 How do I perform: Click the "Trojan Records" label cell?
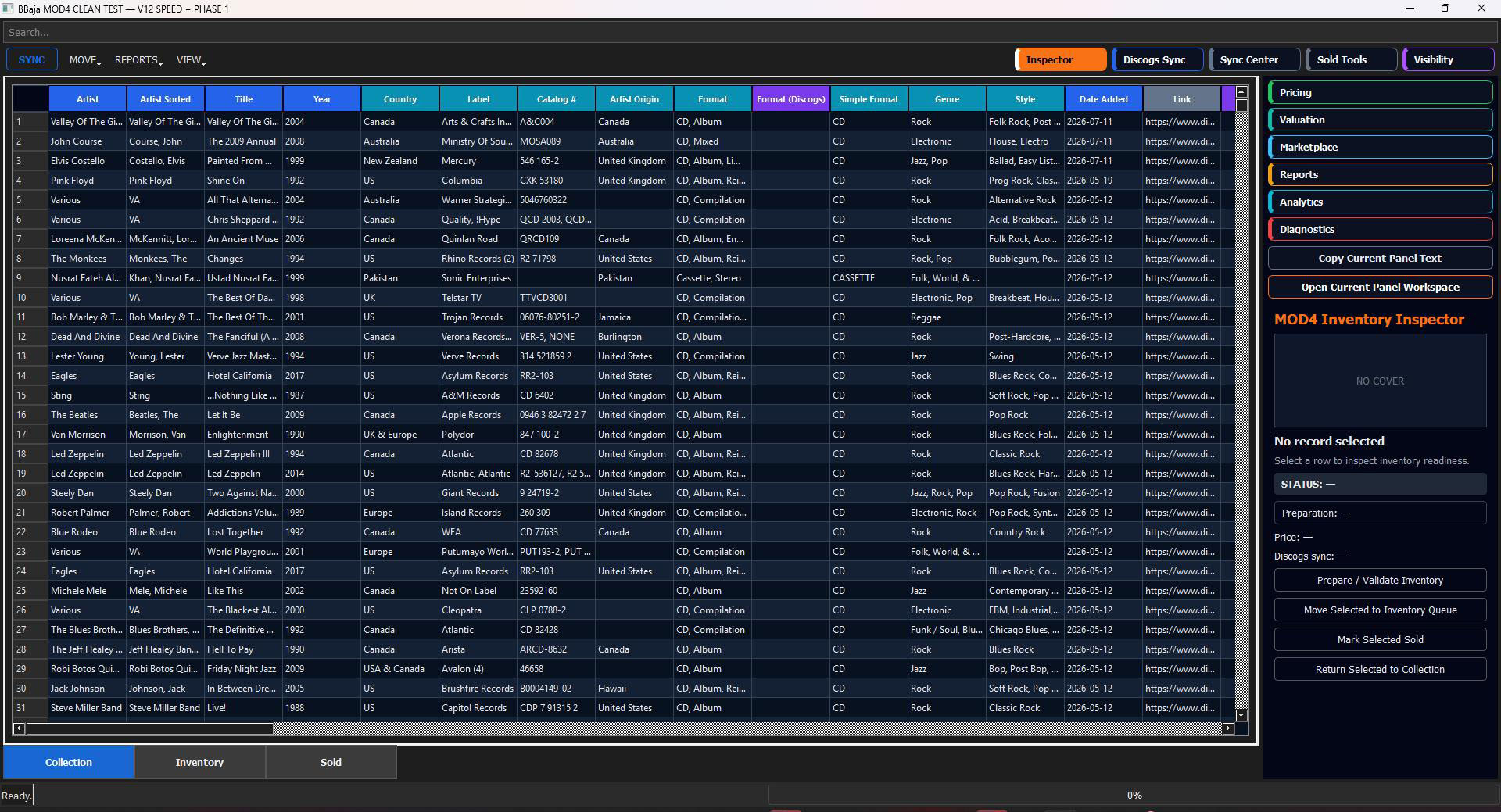(x=478, y=317)
